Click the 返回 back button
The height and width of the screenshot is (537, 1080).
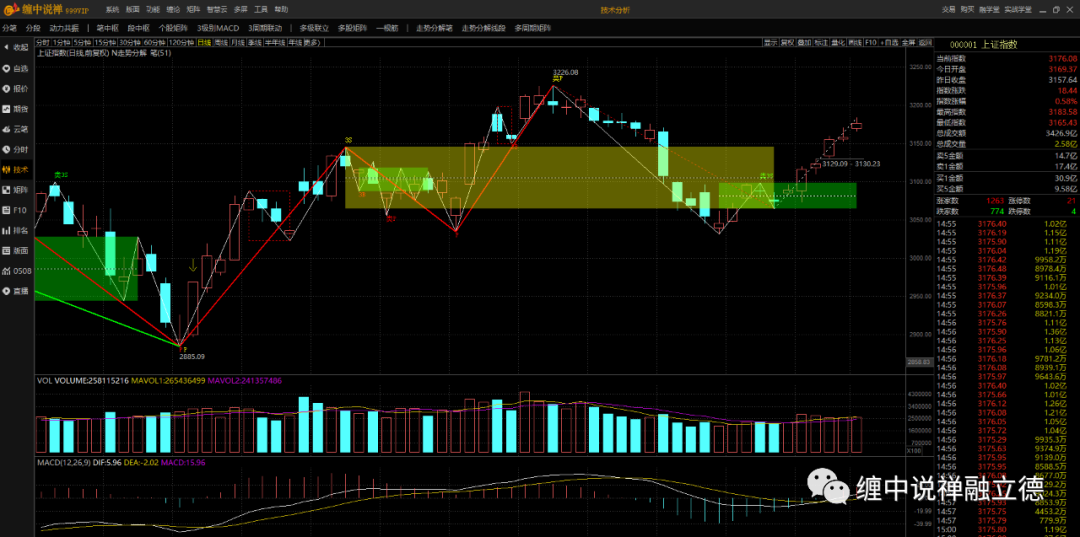[x=926, y=43]
